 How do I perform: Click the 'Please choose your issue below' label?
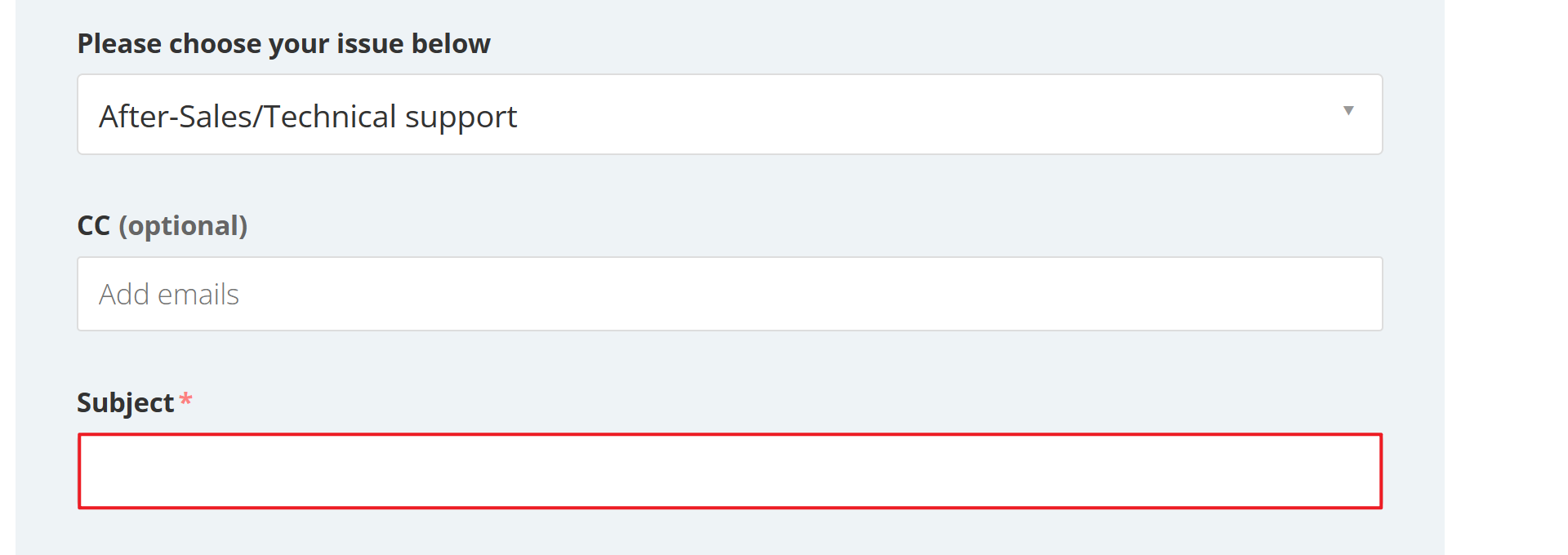283,44
